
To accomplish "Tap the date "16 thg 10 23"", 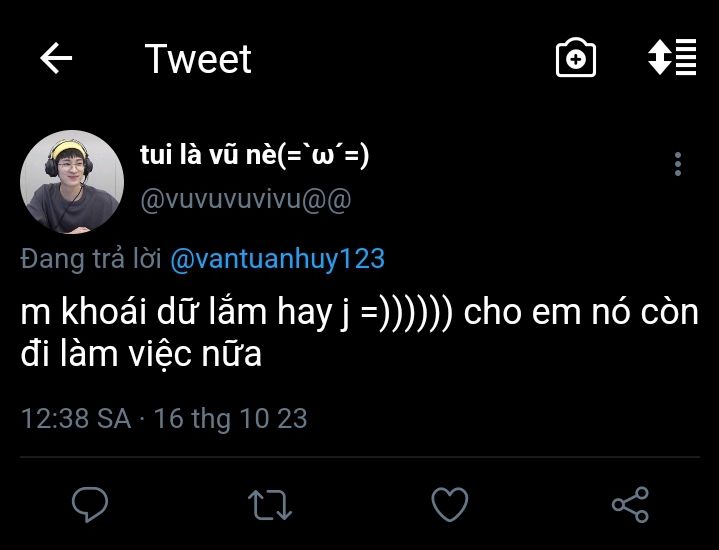I will pyautogui.click(x=230, y=418).
